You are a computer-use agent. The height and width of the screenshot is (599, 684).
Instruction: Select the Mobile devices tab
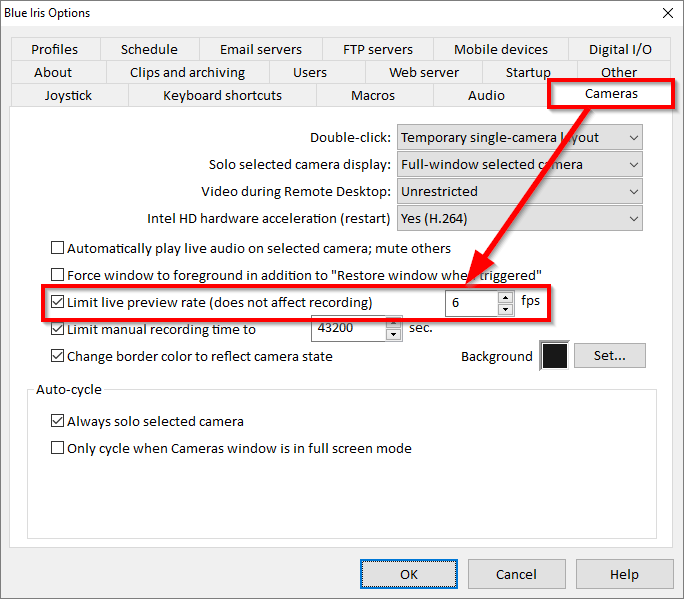point(500,49)
